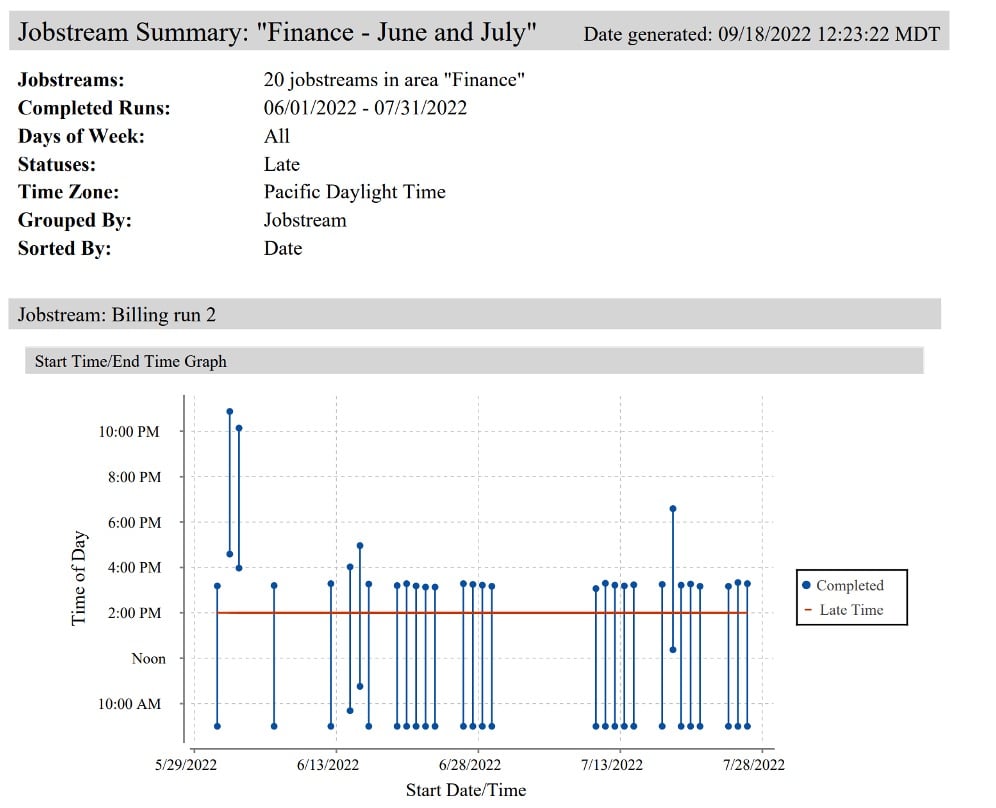Click the "Jobstream: Billing run 2" section header

click(x=117, y=315)
